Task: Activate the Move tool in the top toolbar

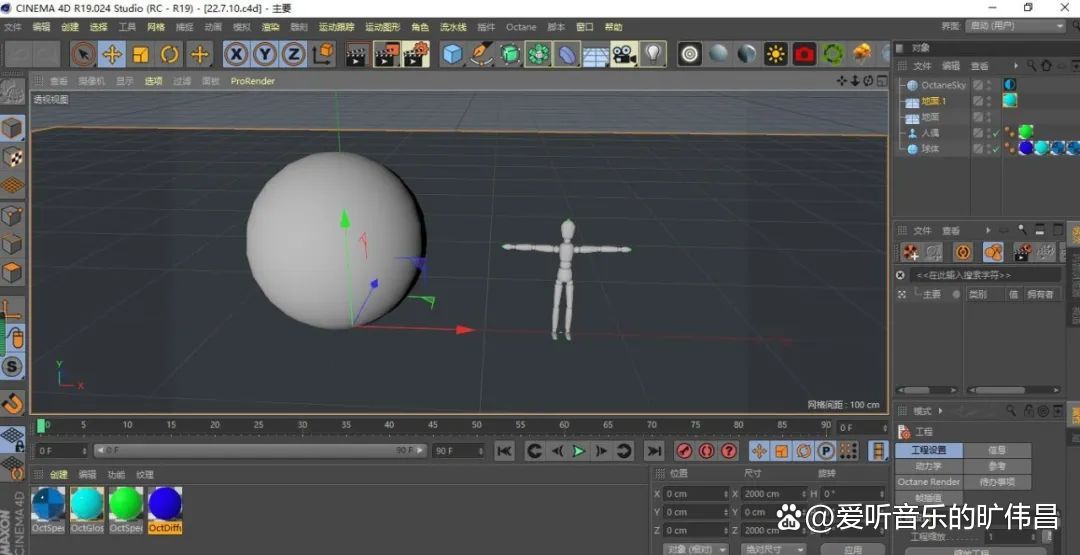Action: [x=112, y=54]
